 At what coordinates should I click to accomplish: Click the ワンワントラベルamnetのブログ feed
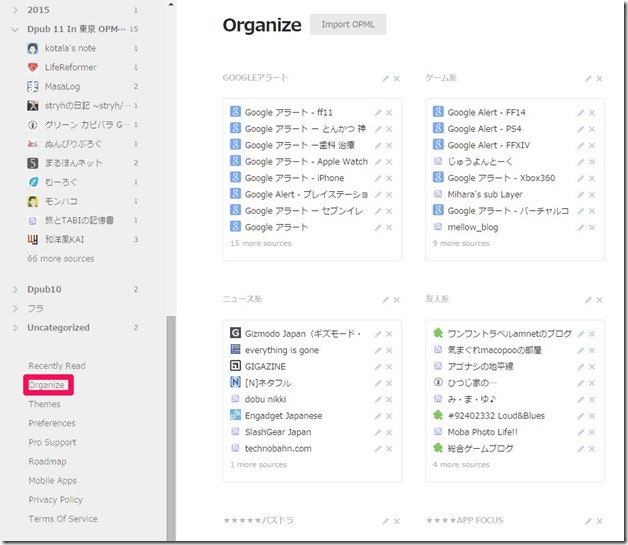point(509,334)
